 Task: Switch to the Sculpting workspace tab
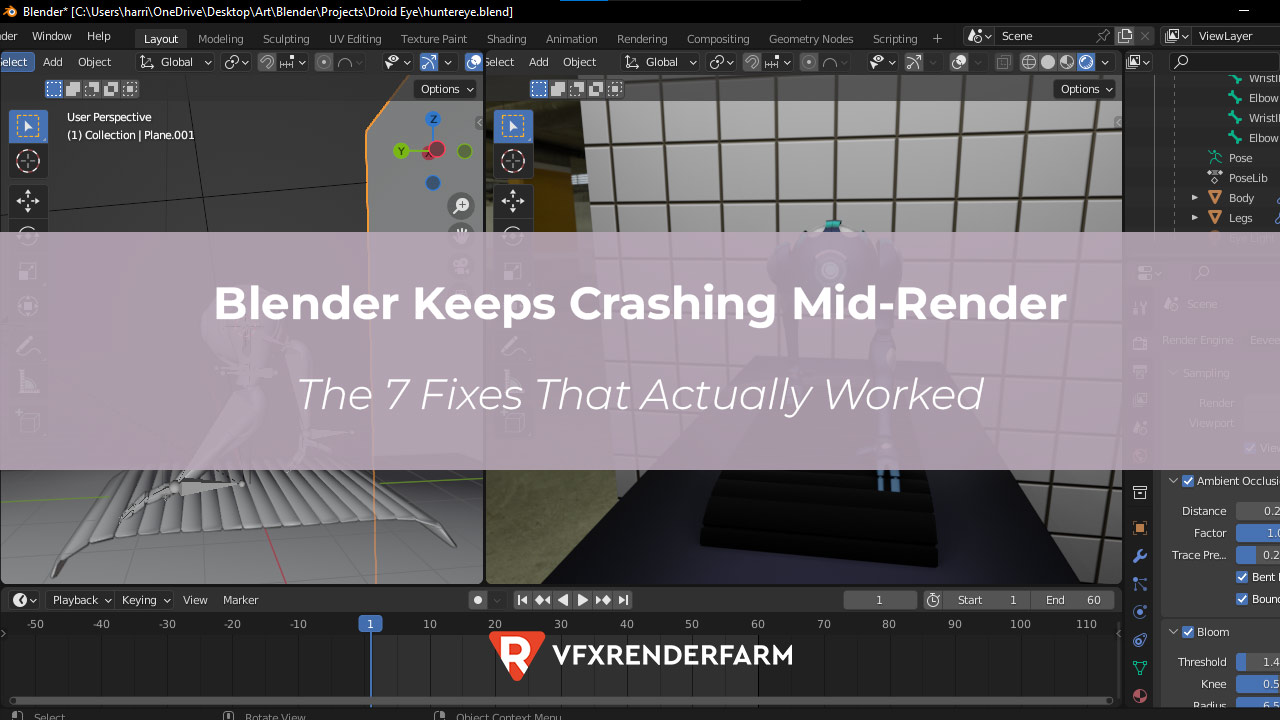(x=286, y=39)
